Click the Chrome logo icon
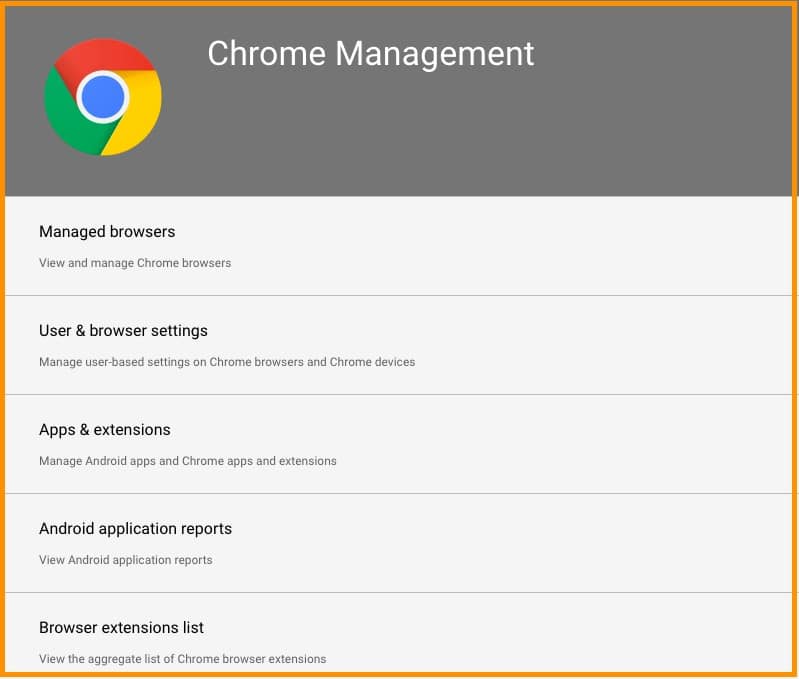The image size is (799, 679). [103, 97]
